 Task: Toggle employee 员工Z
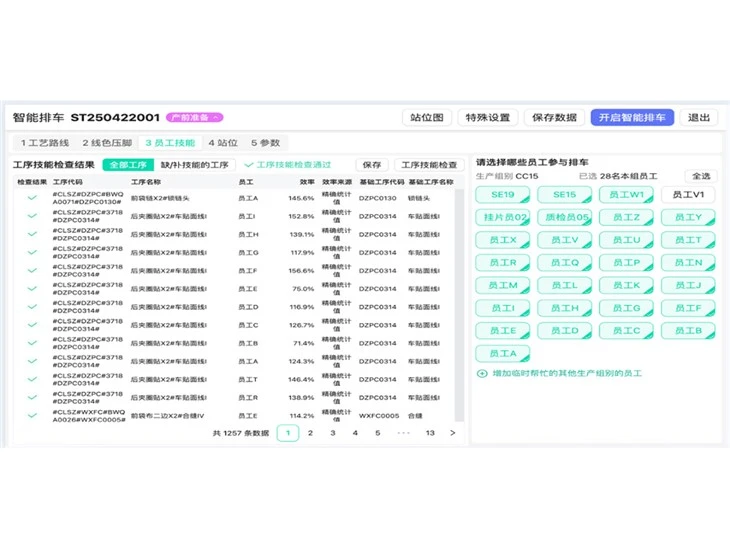click(626, 217)
